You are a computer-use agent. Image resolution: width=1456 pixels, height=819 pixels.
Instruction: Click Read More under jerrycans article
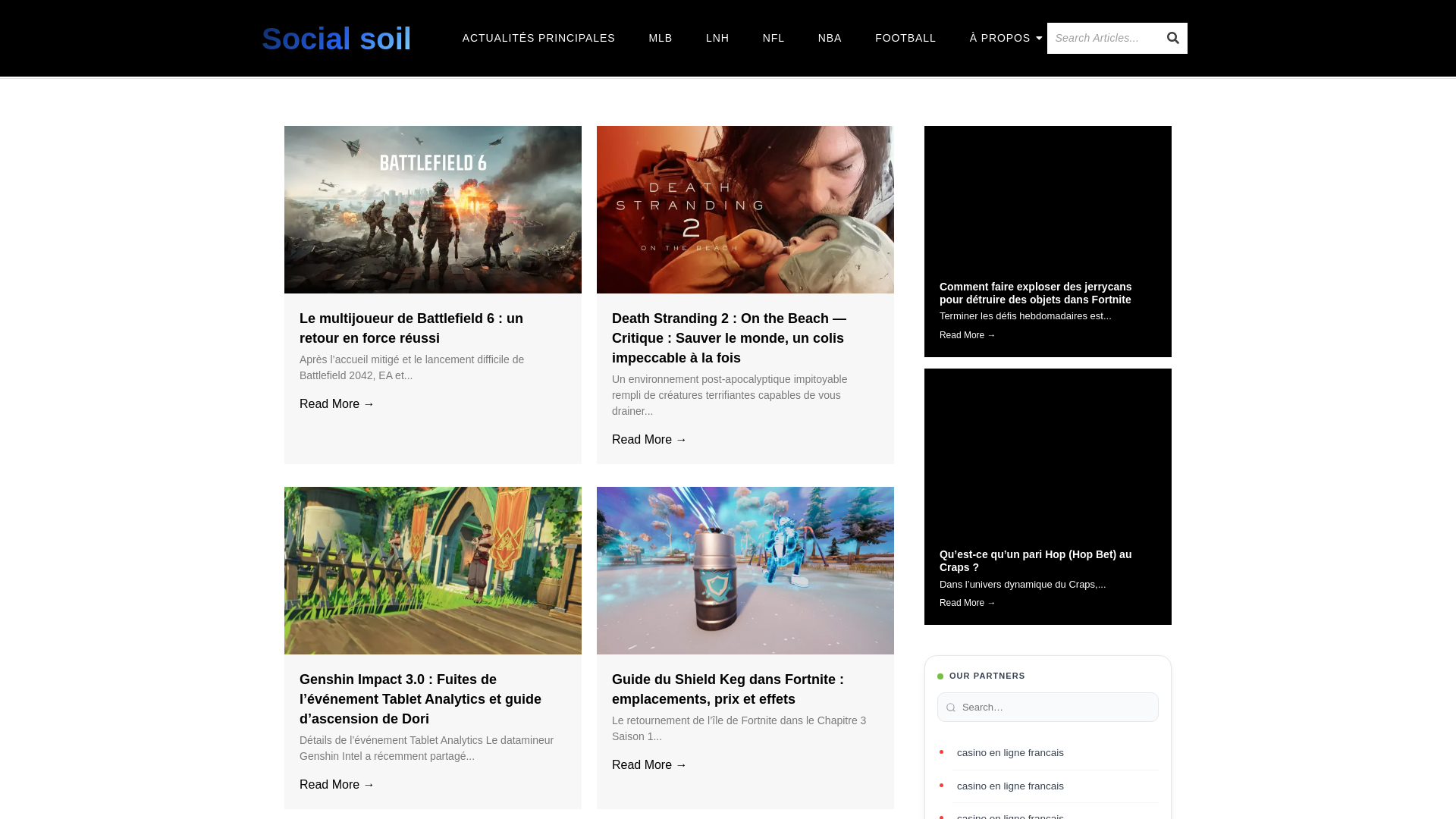[x=968, y=335]
